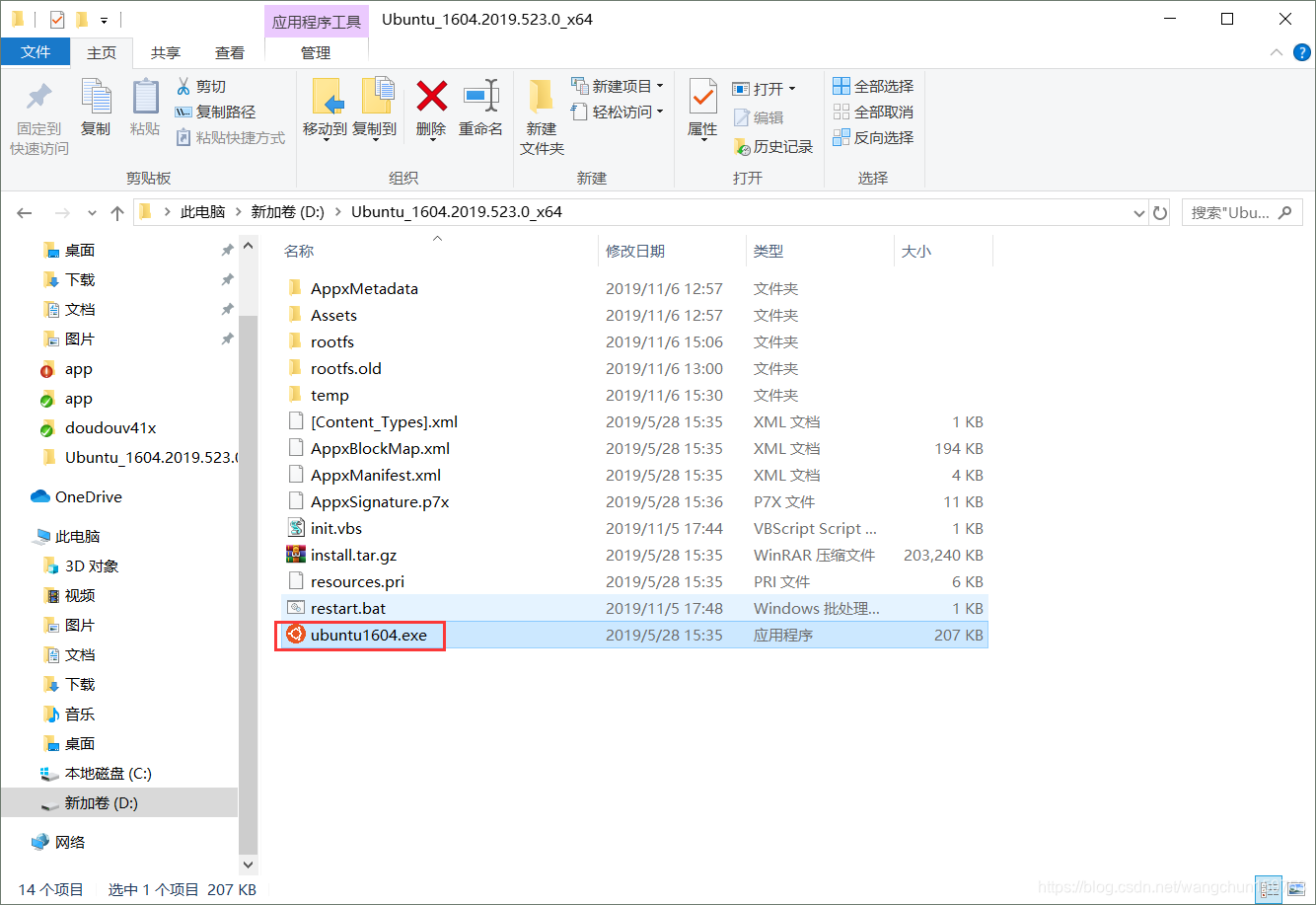Viewport: 1316px width, 905px height.
Task: Select doudouv41x in Quick Access
Action: (110, 428)
